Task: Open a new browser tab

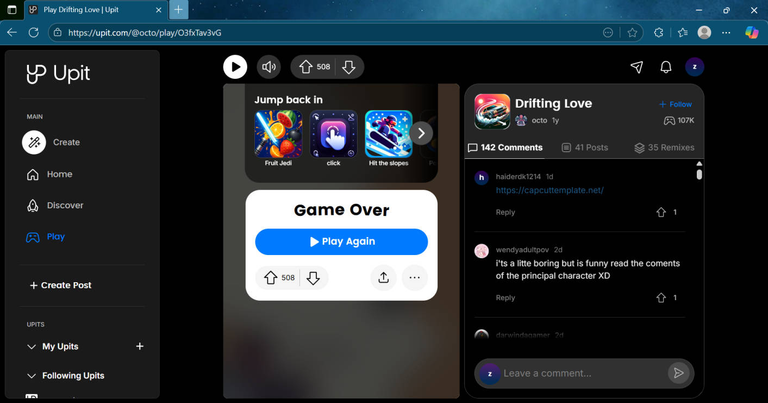Action: [178, 9]
